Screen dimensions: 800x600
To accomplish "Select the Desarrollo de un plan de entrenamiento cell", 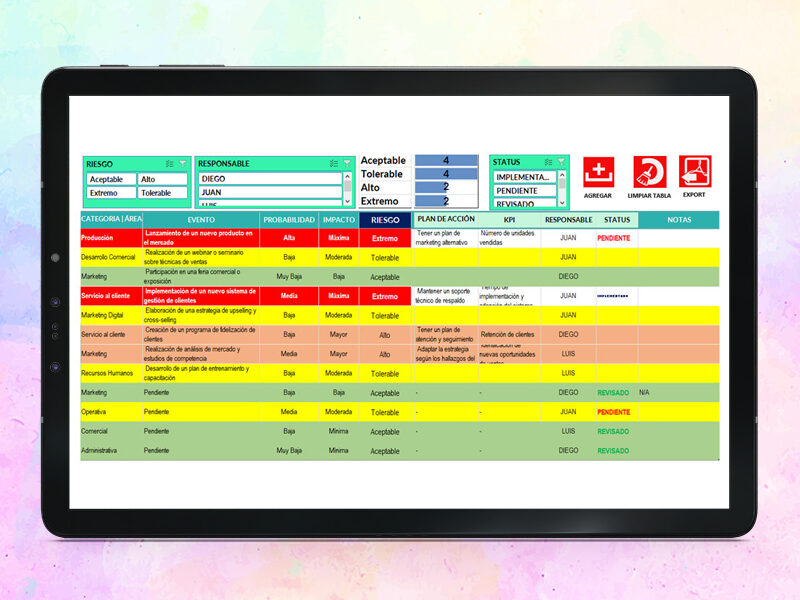I will [201, 373].
